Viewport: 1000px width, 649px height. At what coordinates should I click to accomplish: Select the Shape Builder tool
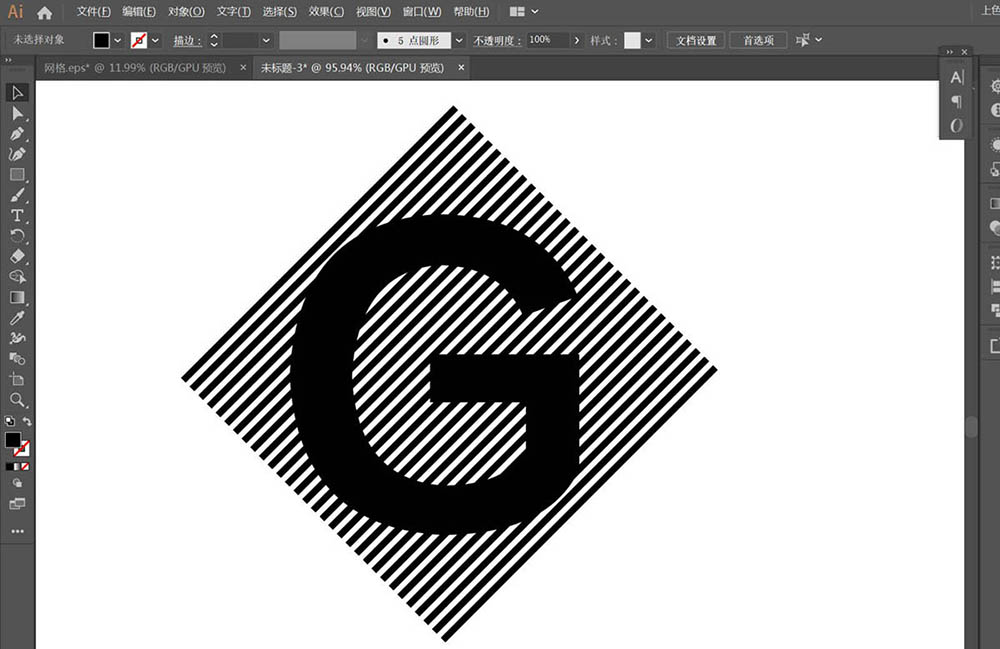point(17,358)
